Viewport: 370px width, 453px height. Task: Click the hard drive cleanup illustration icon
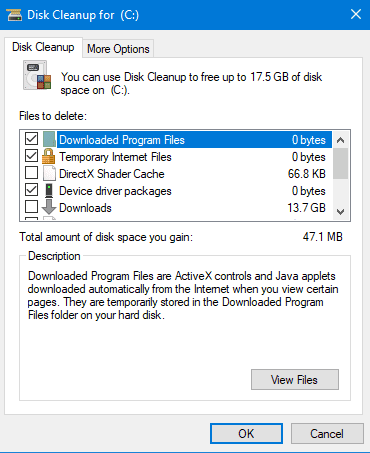37,75
